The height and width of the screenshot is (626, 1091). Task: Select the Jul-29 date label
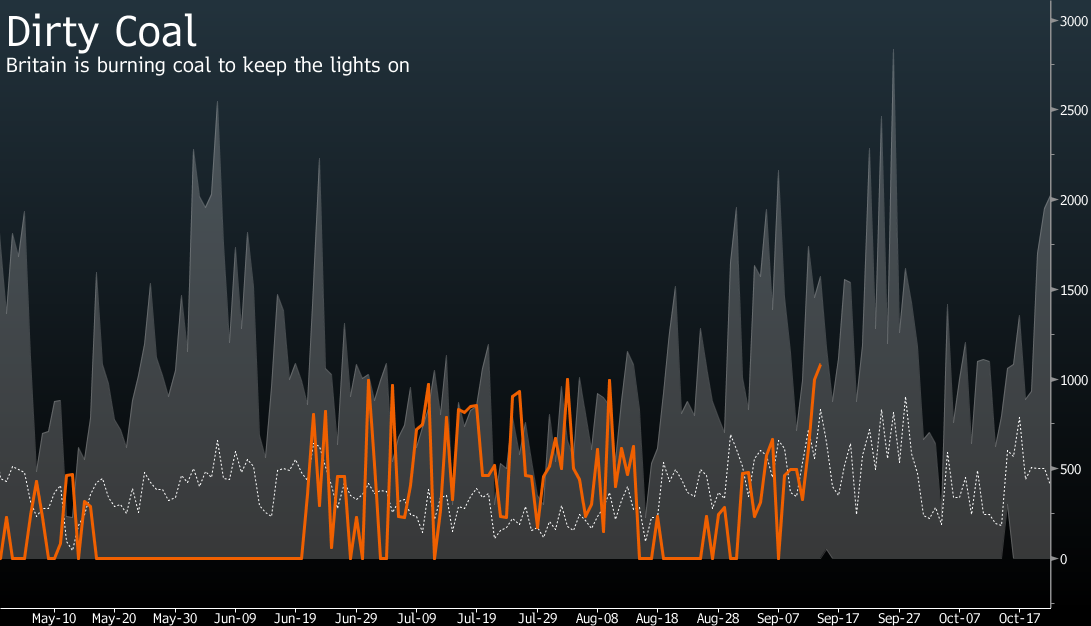[x=536, y=618]
